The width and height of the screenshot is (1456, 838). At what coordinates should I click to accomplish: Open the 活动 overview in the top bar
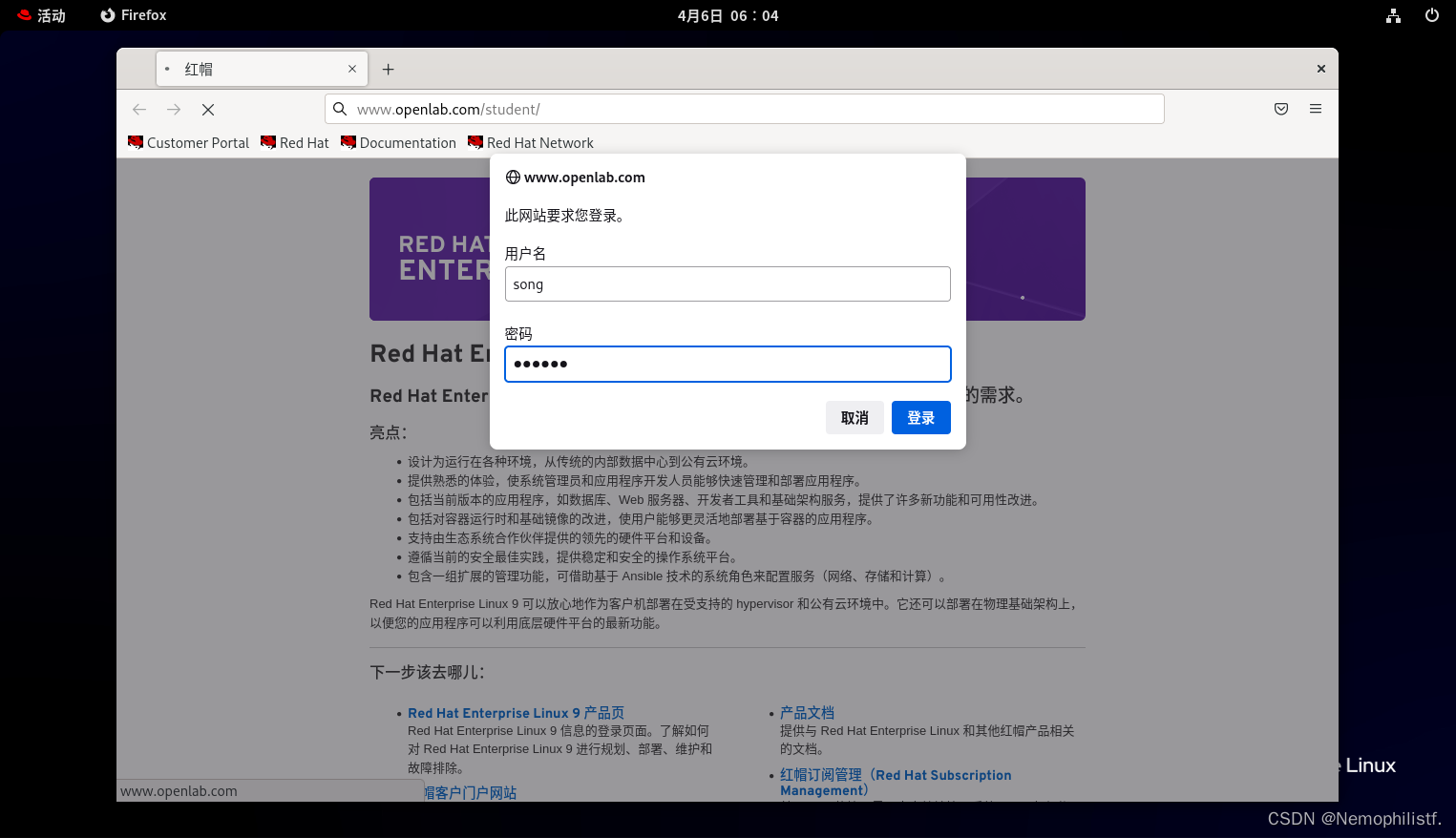(41, 15)
